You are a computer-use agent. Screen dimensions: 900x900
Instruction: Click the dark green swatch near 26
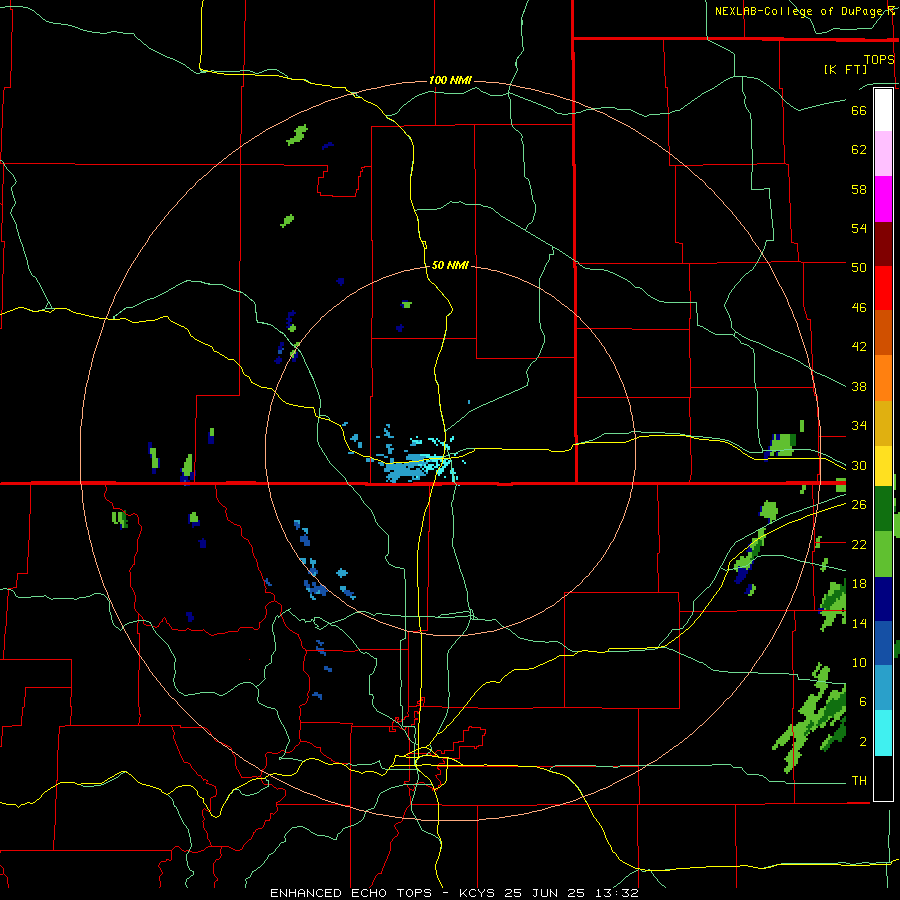tap(883, 509)
